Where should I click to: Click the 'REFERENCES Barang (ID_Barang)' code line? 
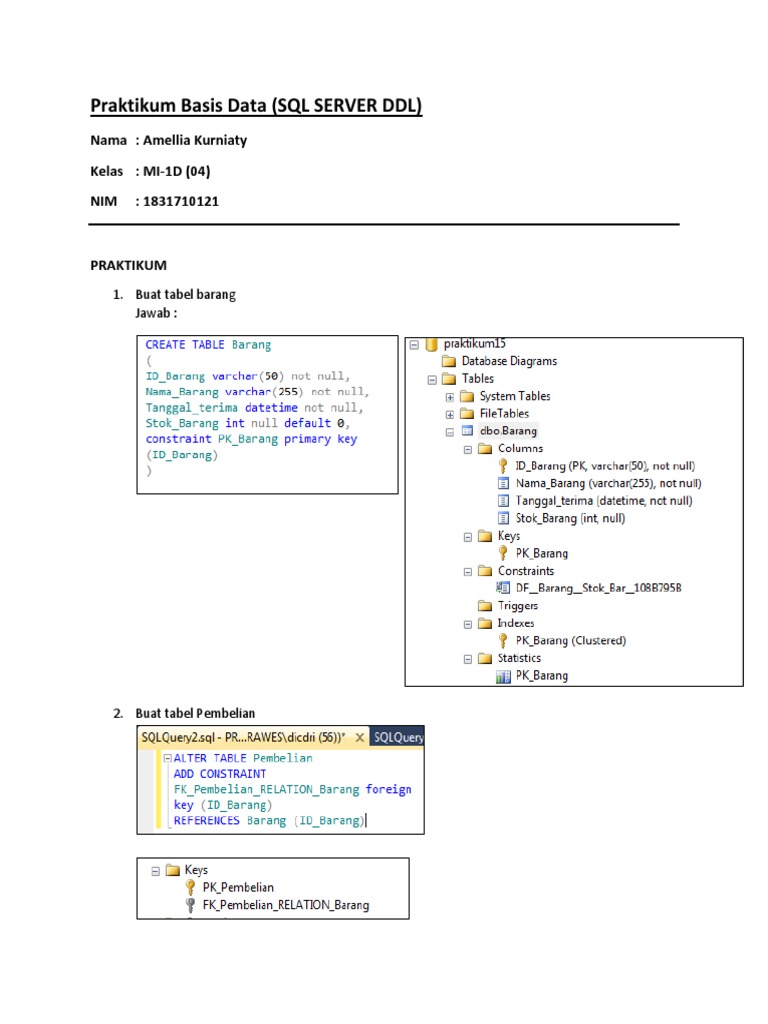tap(268, 821)
